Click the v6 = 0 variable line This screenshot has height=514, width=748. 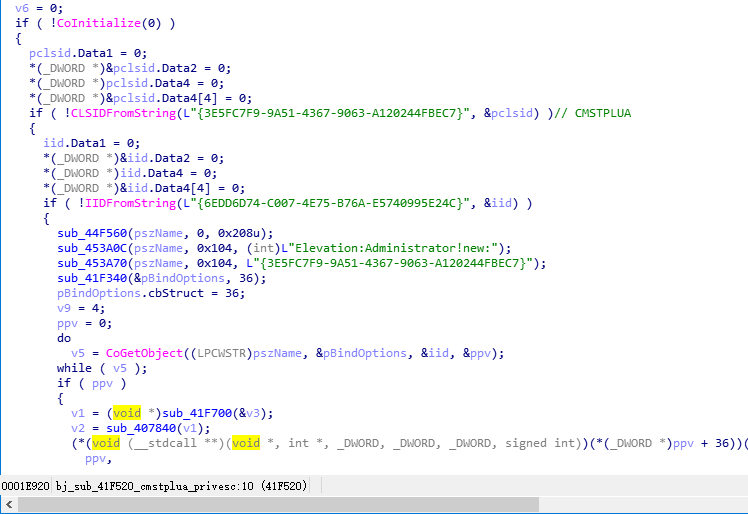[39, 8]
